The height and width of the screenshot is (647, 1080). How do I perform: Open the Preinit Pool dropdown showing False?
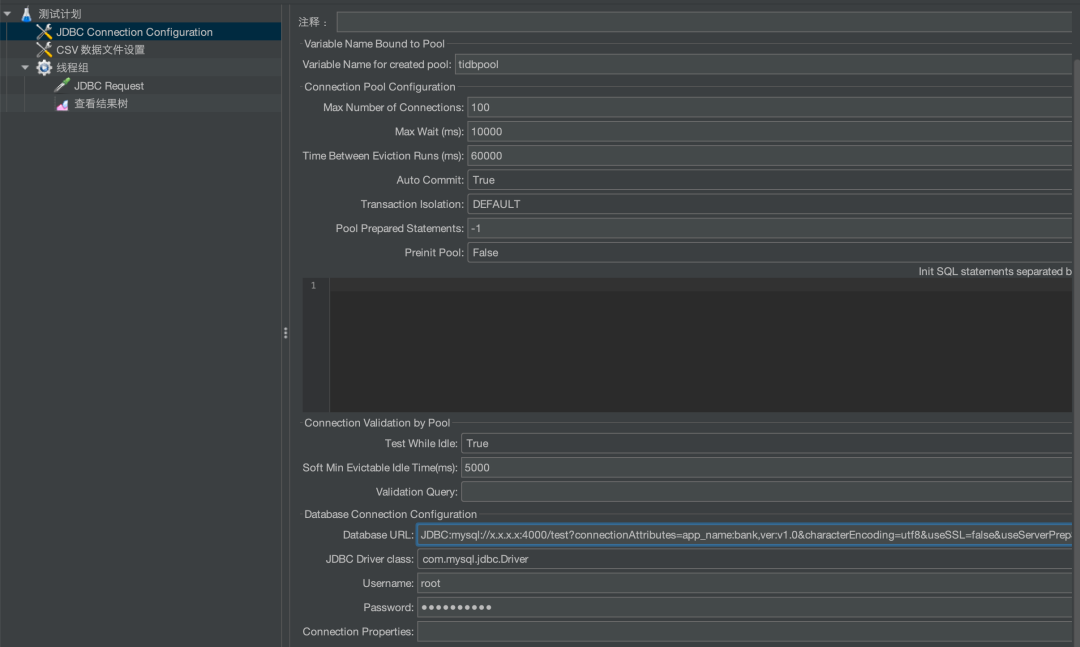coord(769,252)
